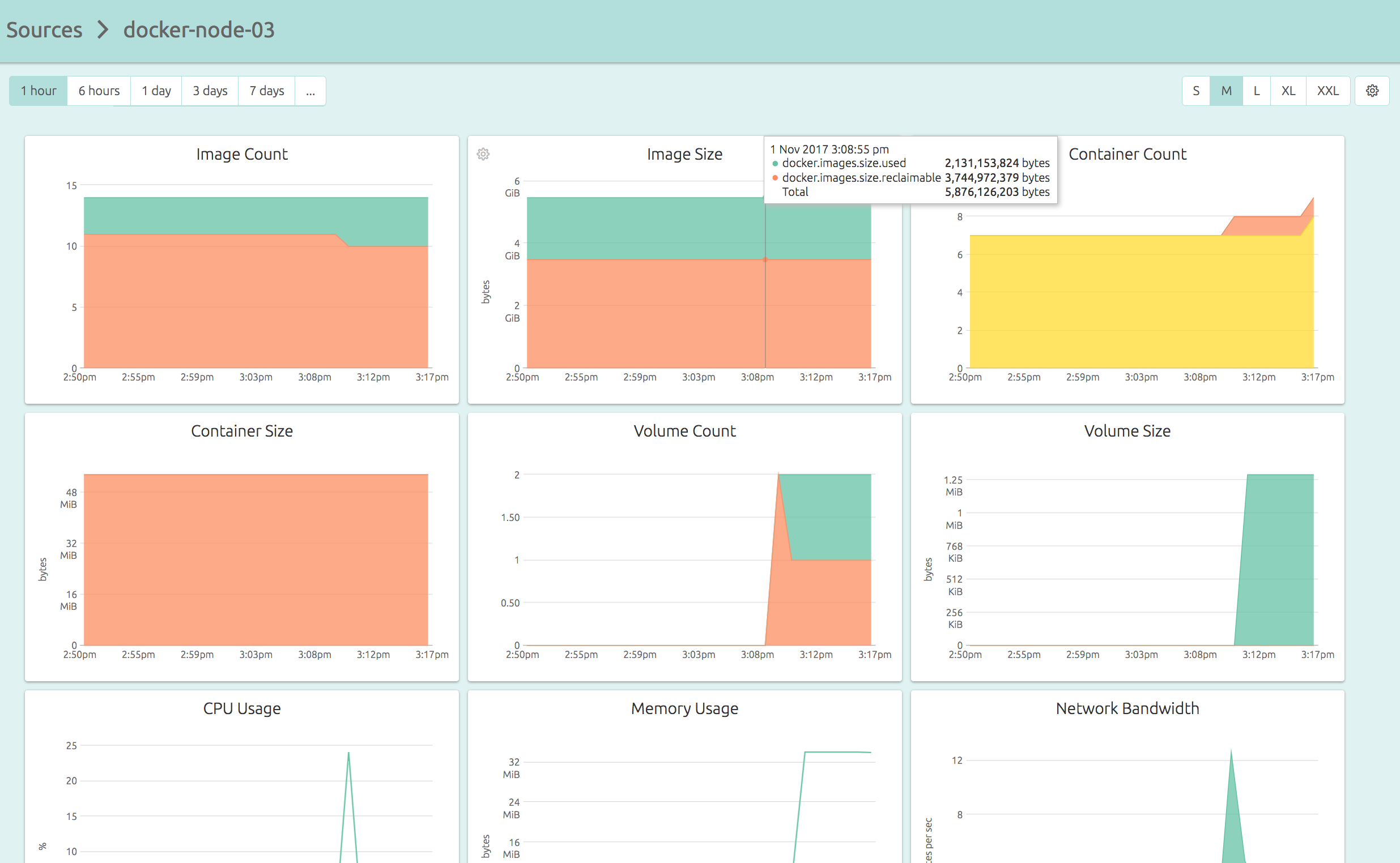Switch to the 3 days range
1400x863 pixels.
pyautogui.click(x=210, y=91)
